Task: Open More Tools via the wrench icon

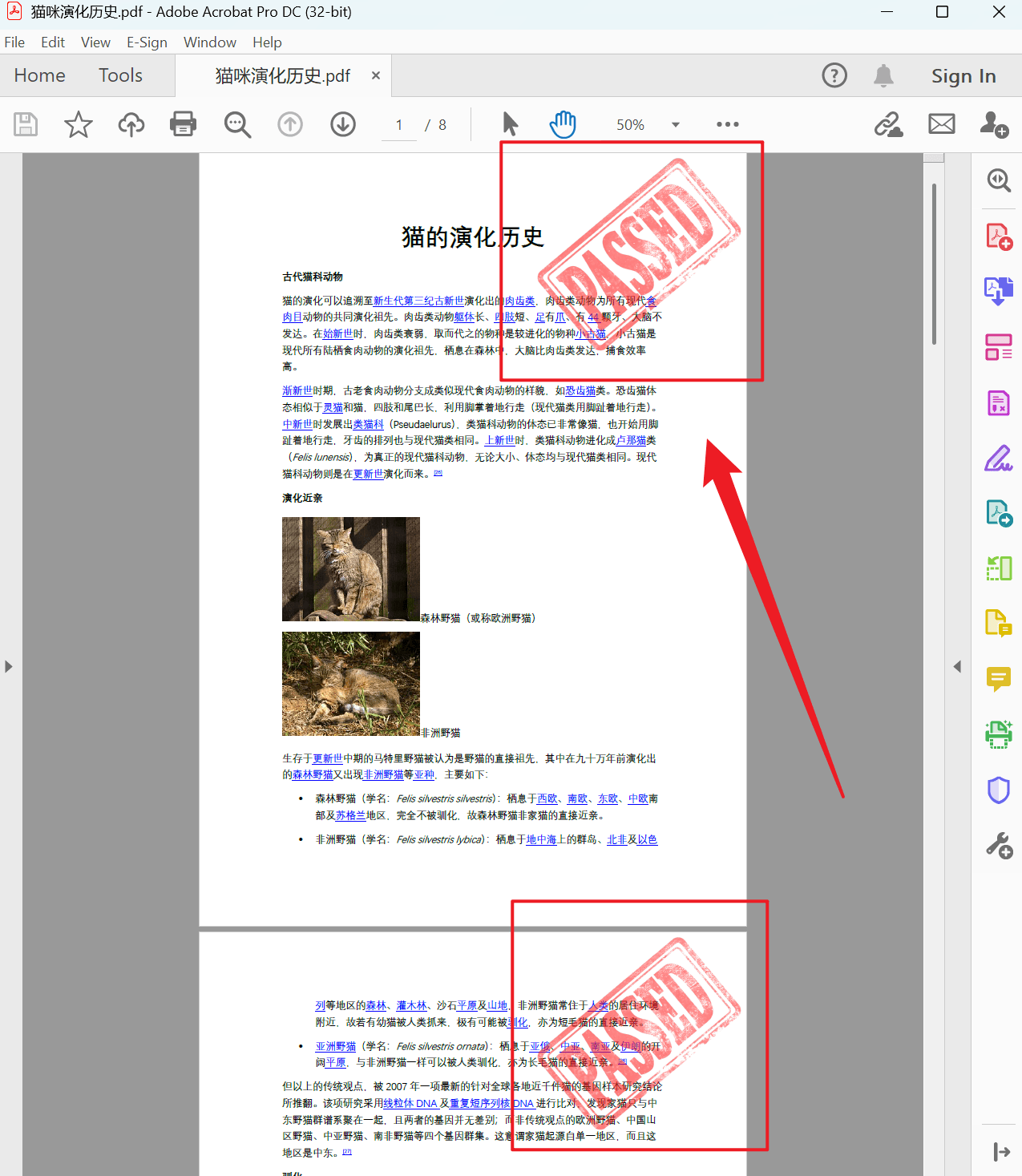Action: click(x=998, y=844)
